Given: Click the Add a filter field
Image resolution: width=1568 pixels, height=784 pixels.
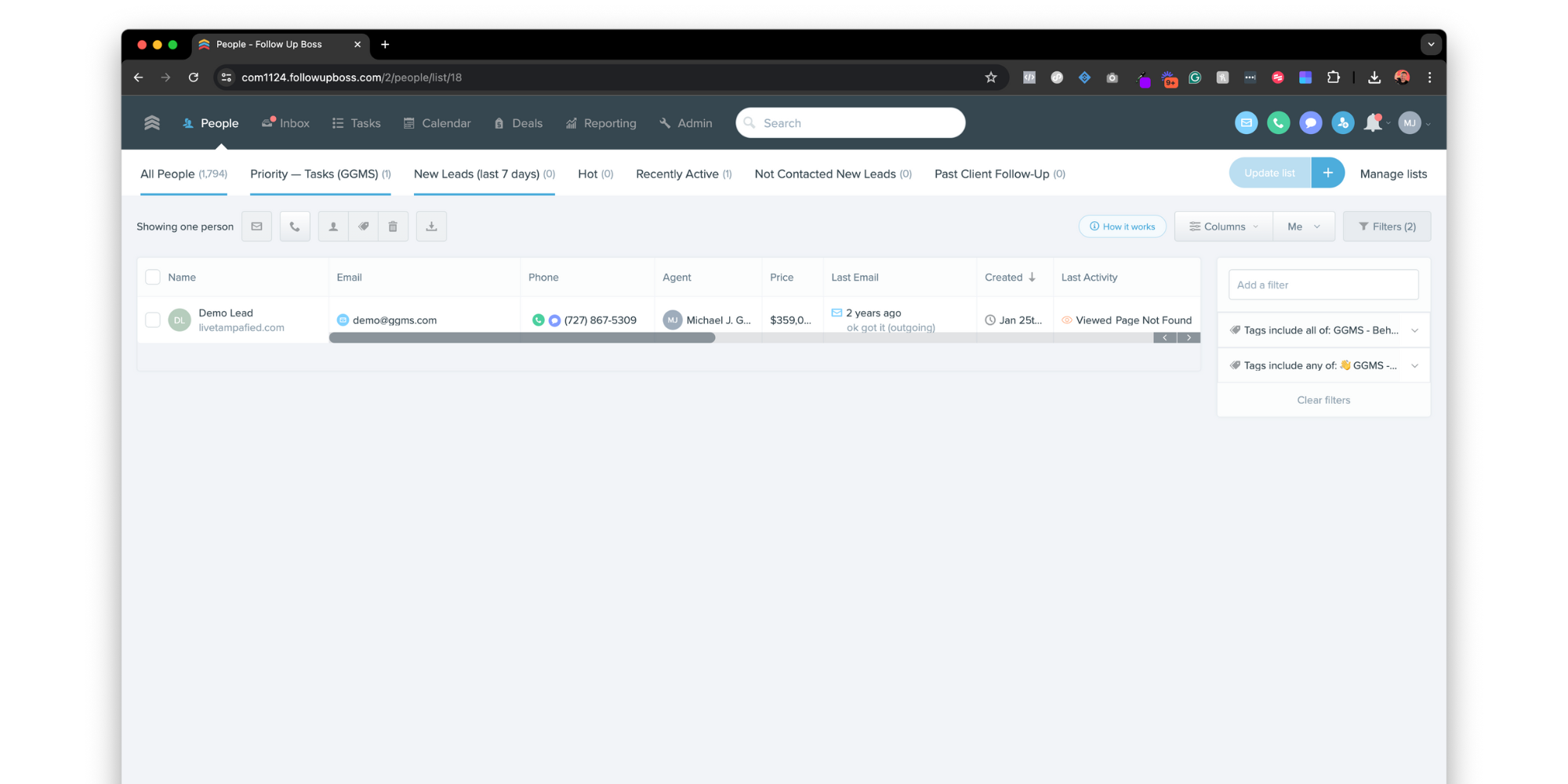Looking at the screenshot, I should coord(1323,285).
